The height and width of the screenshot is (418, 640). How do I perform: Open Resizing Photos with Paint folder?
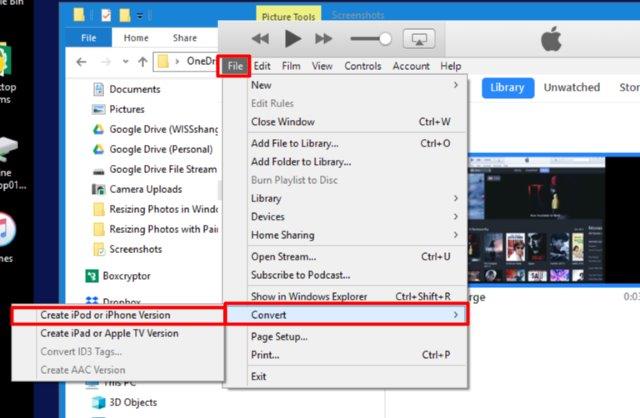pos(156,229)
